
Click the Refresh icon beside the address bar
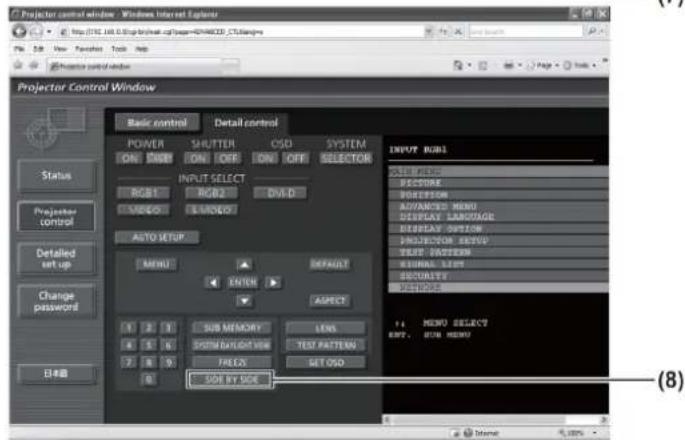(443, 31)
